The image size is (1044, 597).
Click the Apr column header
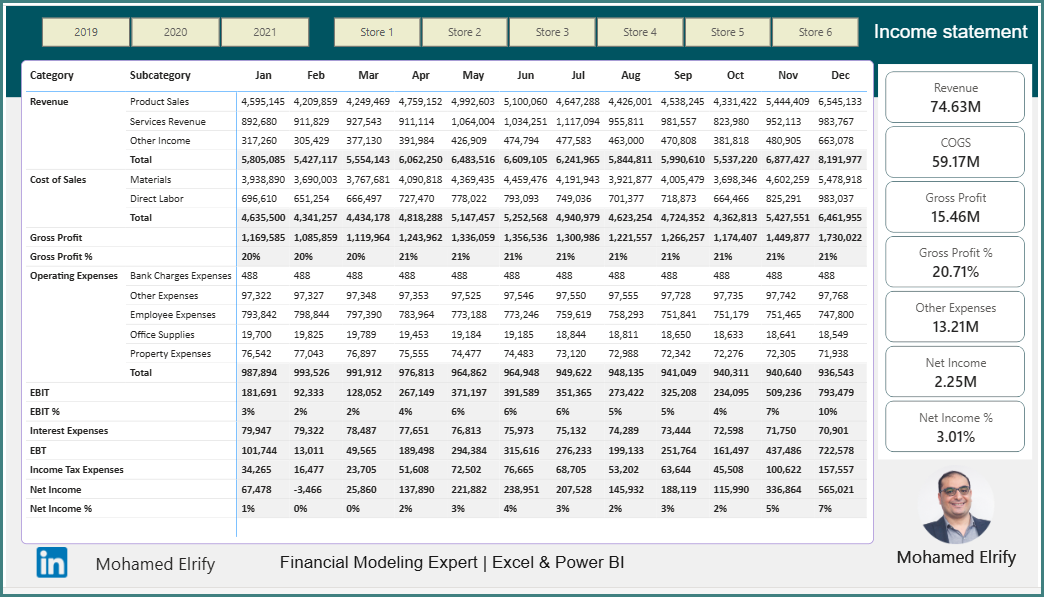pyautogui.click(x=421, y=75)
